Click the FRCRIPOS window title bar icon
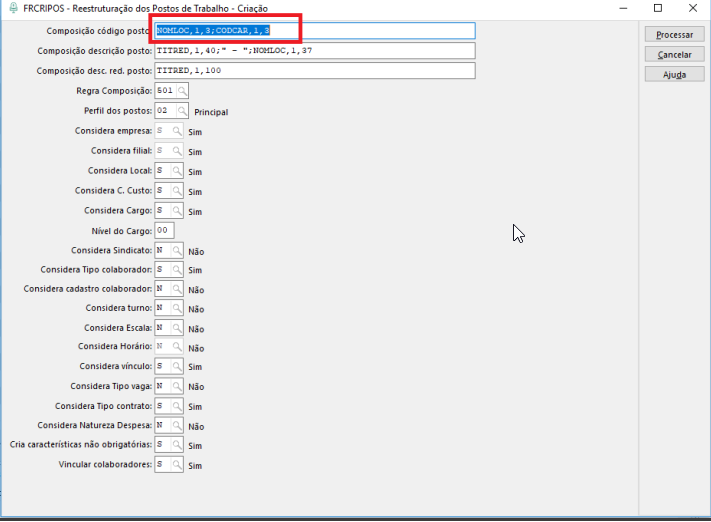This screenshot has width=711, height=522. coord(11,7)
